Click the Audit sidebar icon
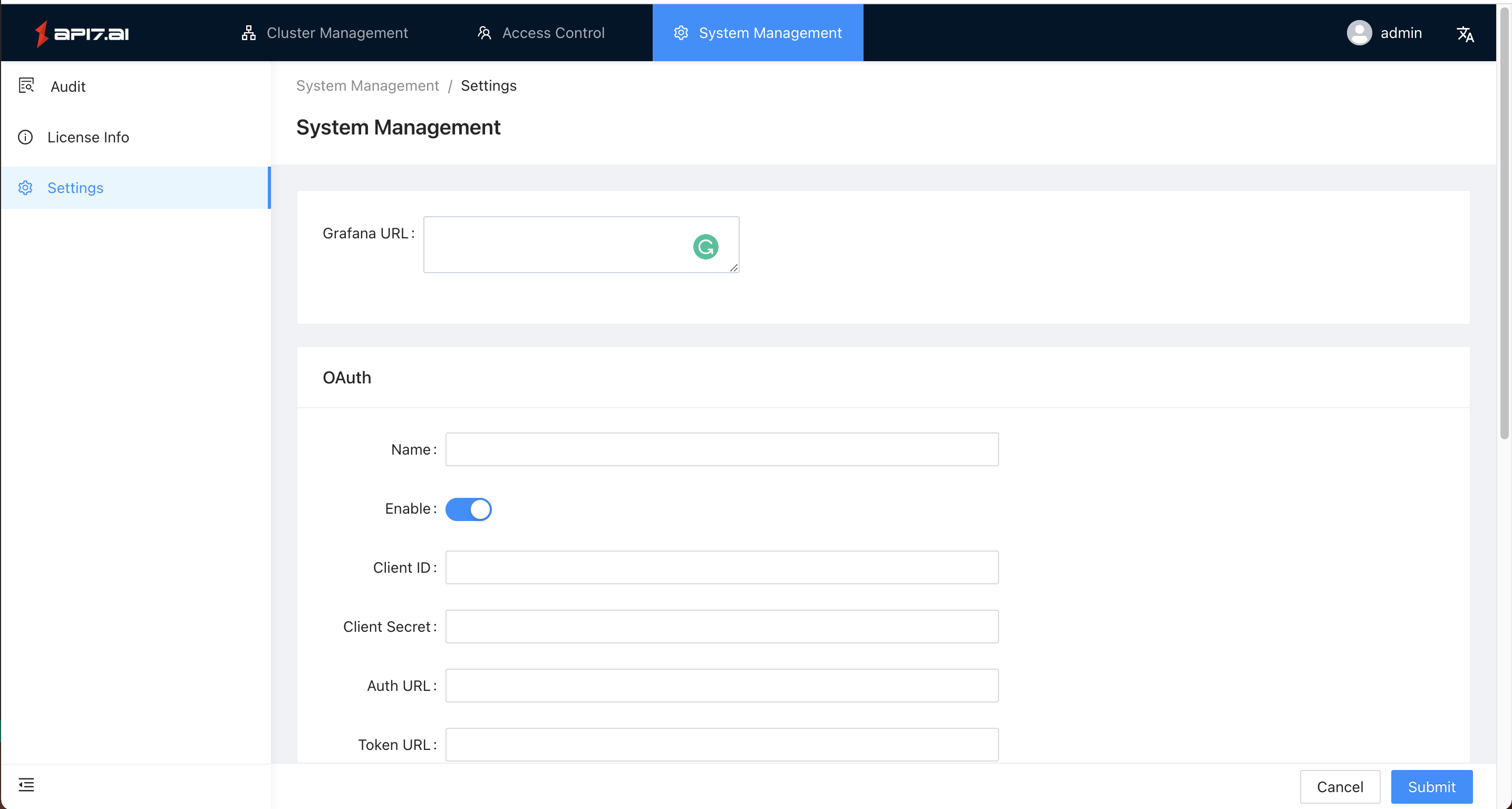This screenshot has height=809, width=1512. (26, 85)
